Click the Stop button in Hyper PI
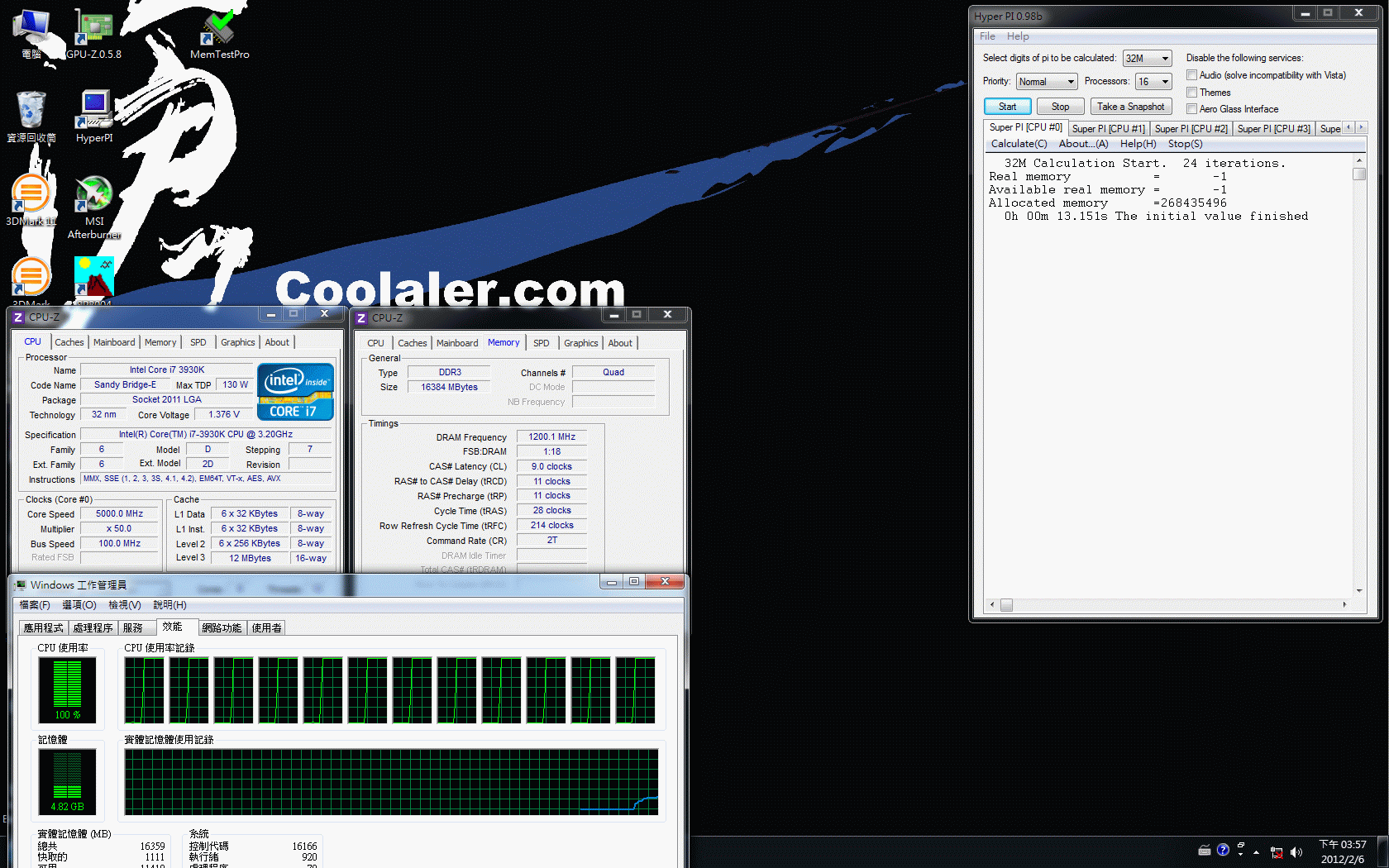The height and width of the screenshot is (868, 1389). point(1060,107)
